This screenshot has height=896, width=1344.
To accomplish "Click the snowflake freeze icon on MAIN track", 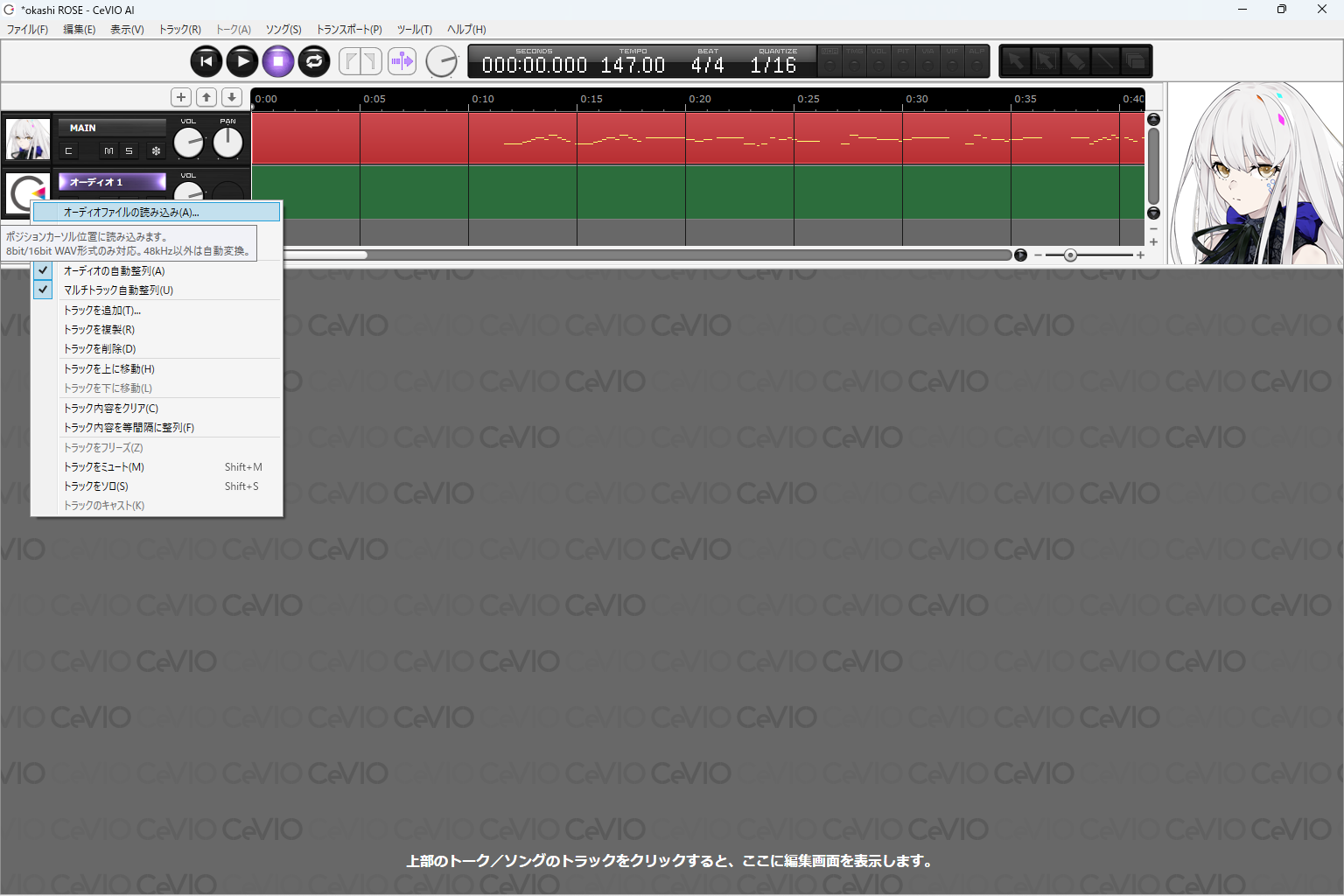I will point(156,151).
